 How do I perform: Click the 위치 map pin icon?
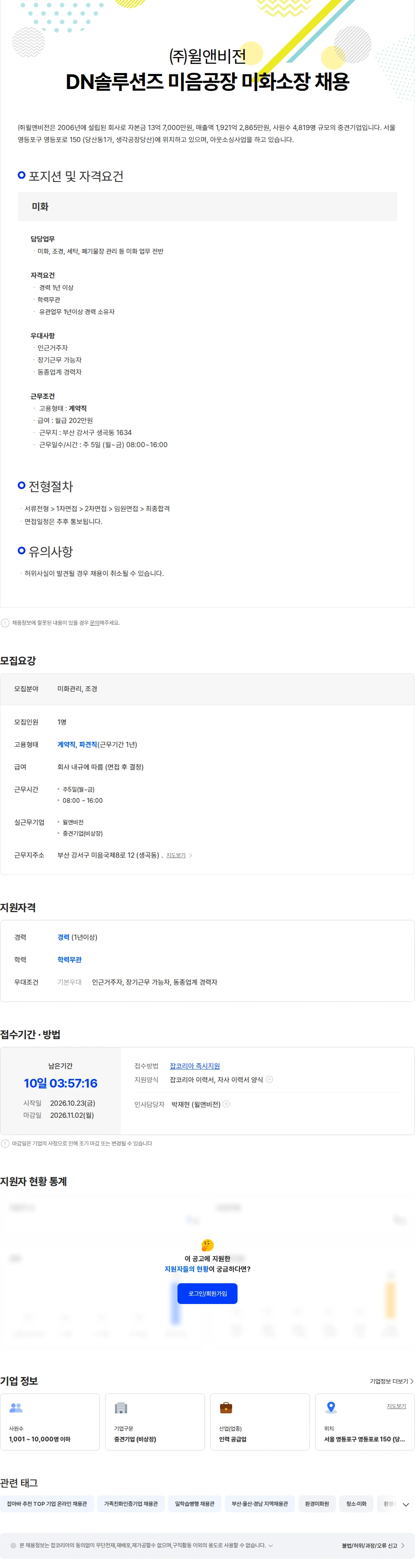click(x=331, y=1407)
